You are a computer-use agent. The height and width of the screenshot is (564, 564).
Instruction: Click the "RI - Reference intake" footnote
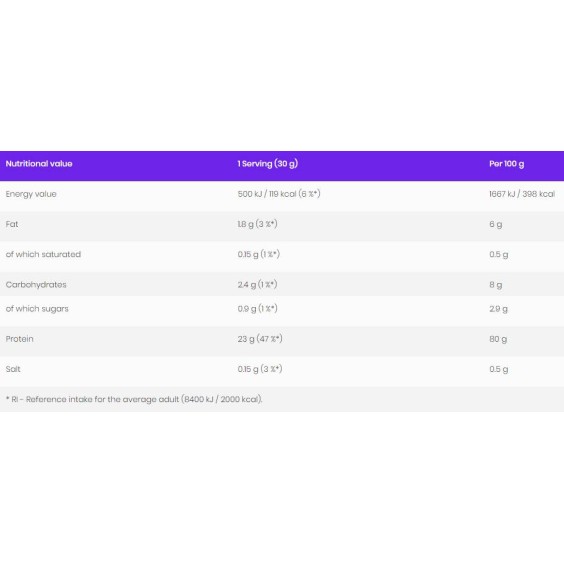pyautogui.click(x=134, y=399)
